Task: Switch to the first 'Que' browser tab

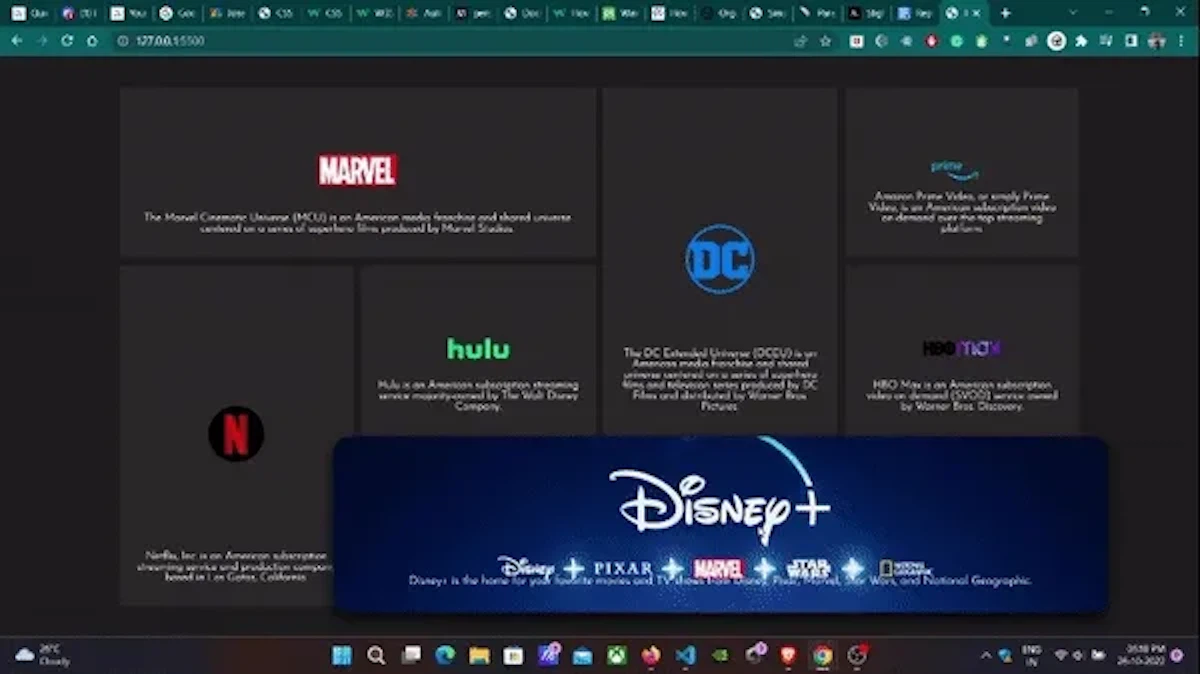Action: [x=30, y=13]
